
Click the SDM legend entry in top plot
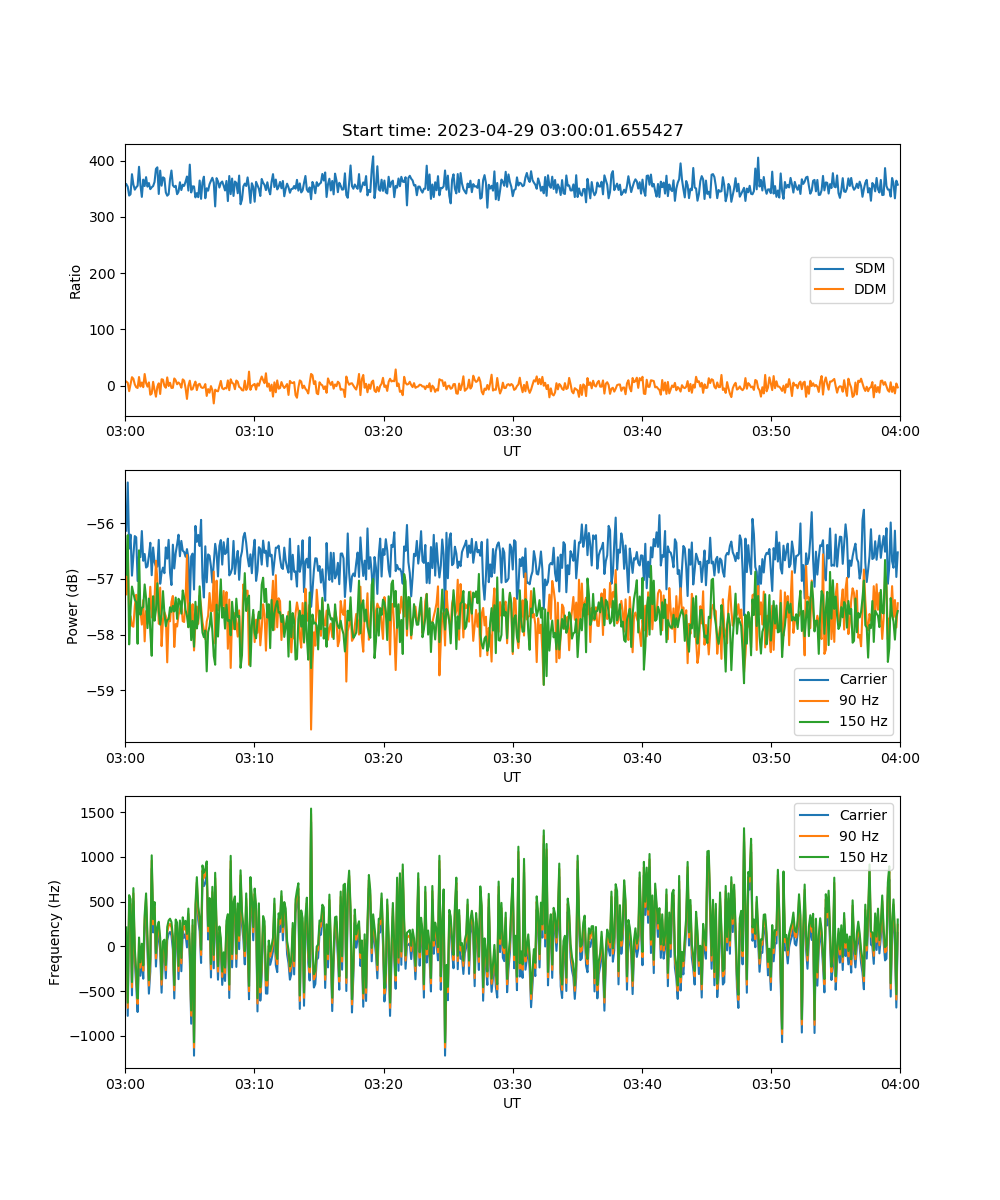click(869, 269)
